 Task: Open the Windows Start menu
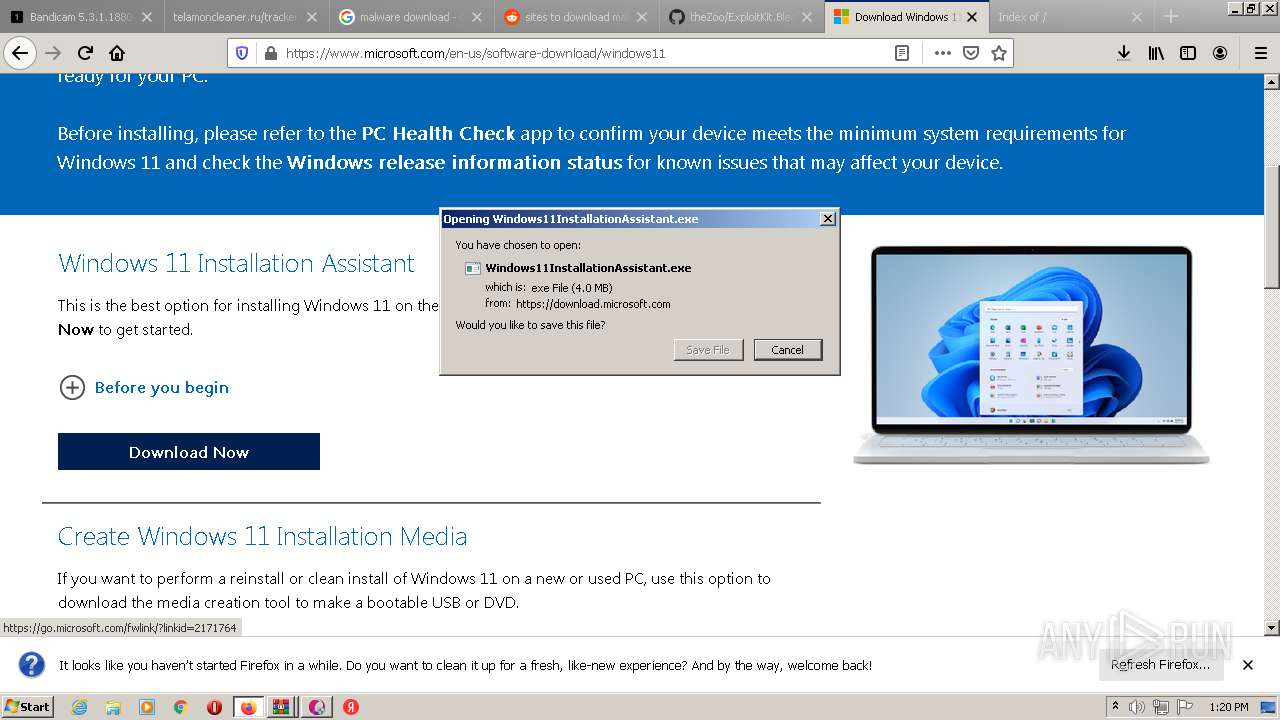(x=27, y=706)
